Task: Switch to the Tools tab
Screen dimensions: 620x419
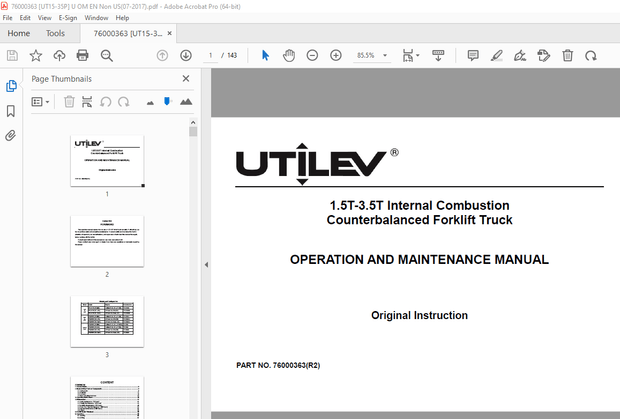Action: tap(55, 34)
